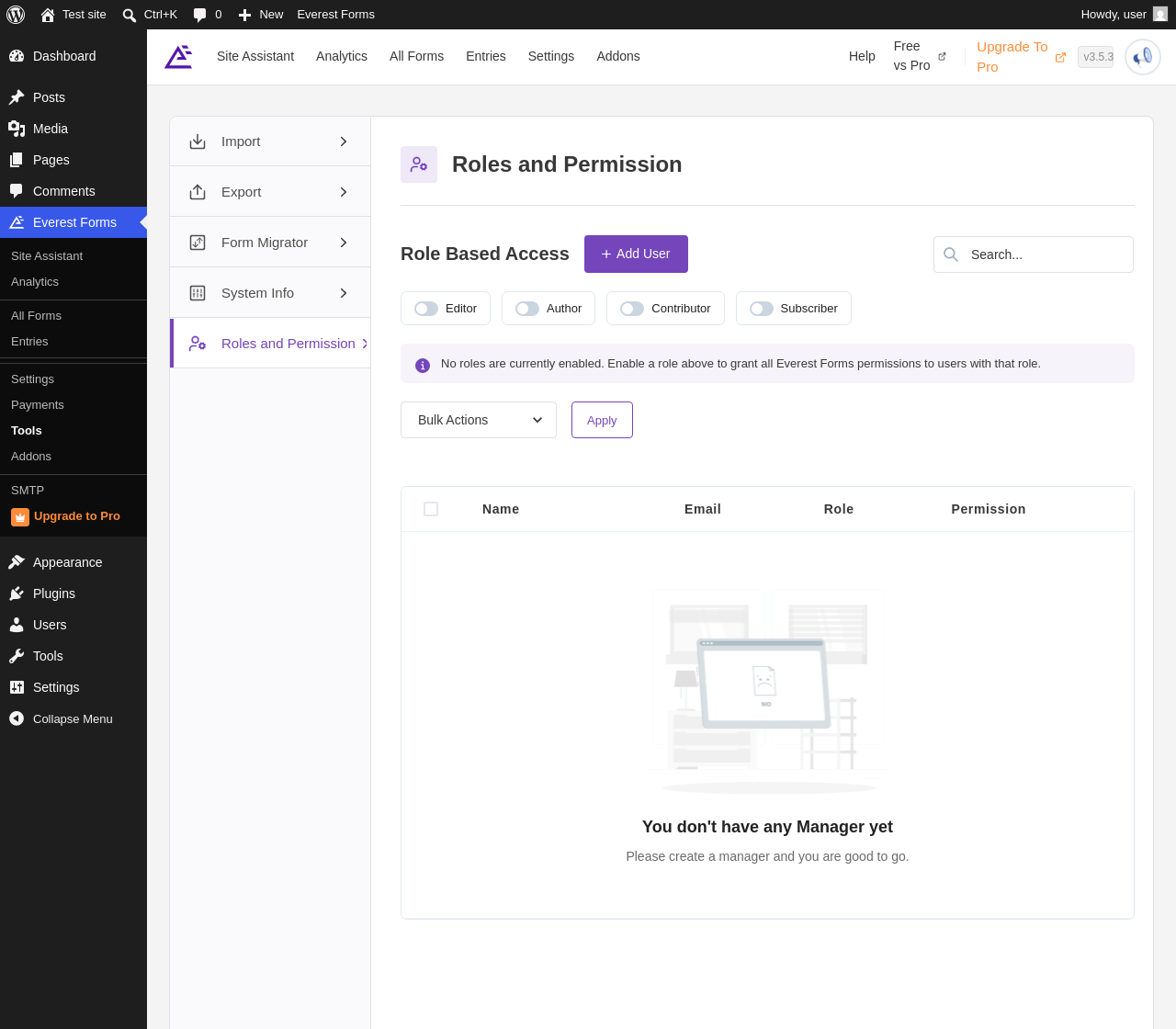The width and height of the screenshot is (1176, 1029).
Task: Click the Upgrade To Pro header link
Action: [1021, 57]
